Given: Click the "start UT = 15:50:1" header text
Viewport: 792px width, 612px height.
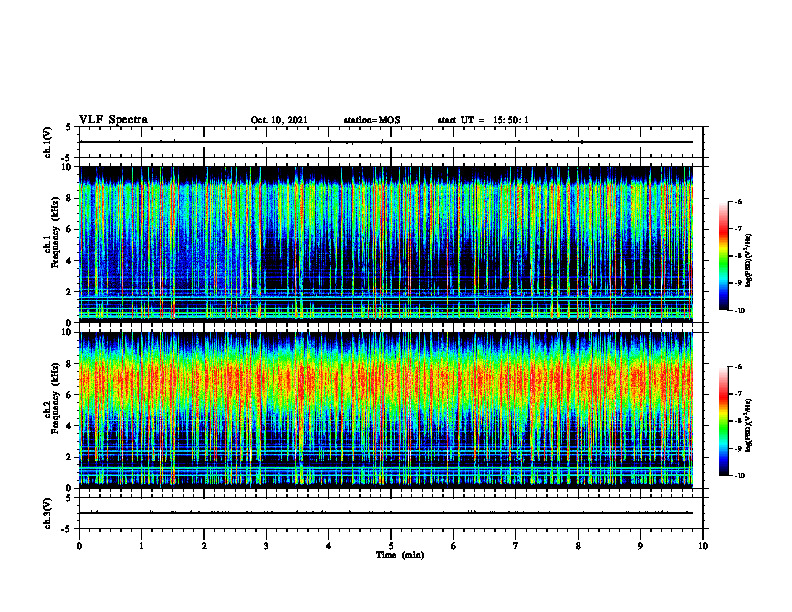Looking at the screenshot, I should coord(483,120).
